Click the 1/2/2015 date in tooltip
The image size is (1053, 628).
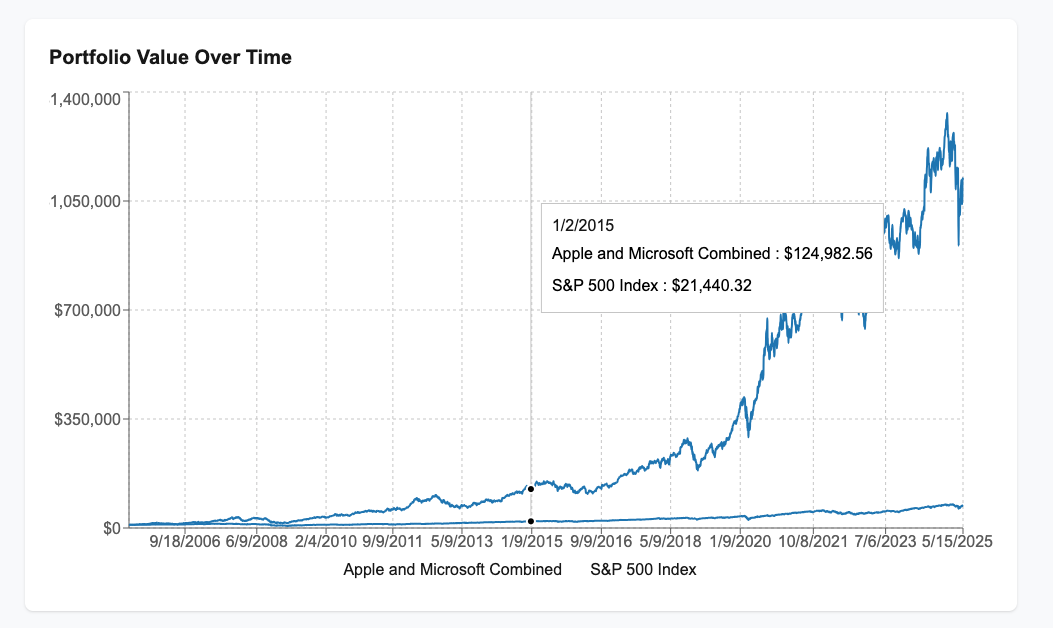pos(583,225)
